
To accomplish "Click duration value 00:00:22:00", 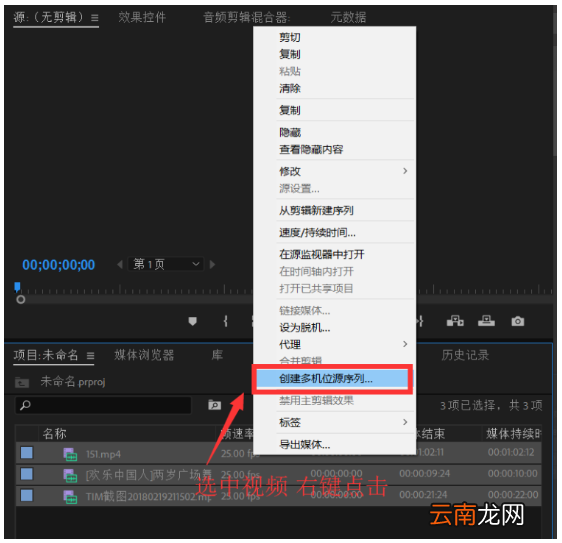I will tap(513, 495).
